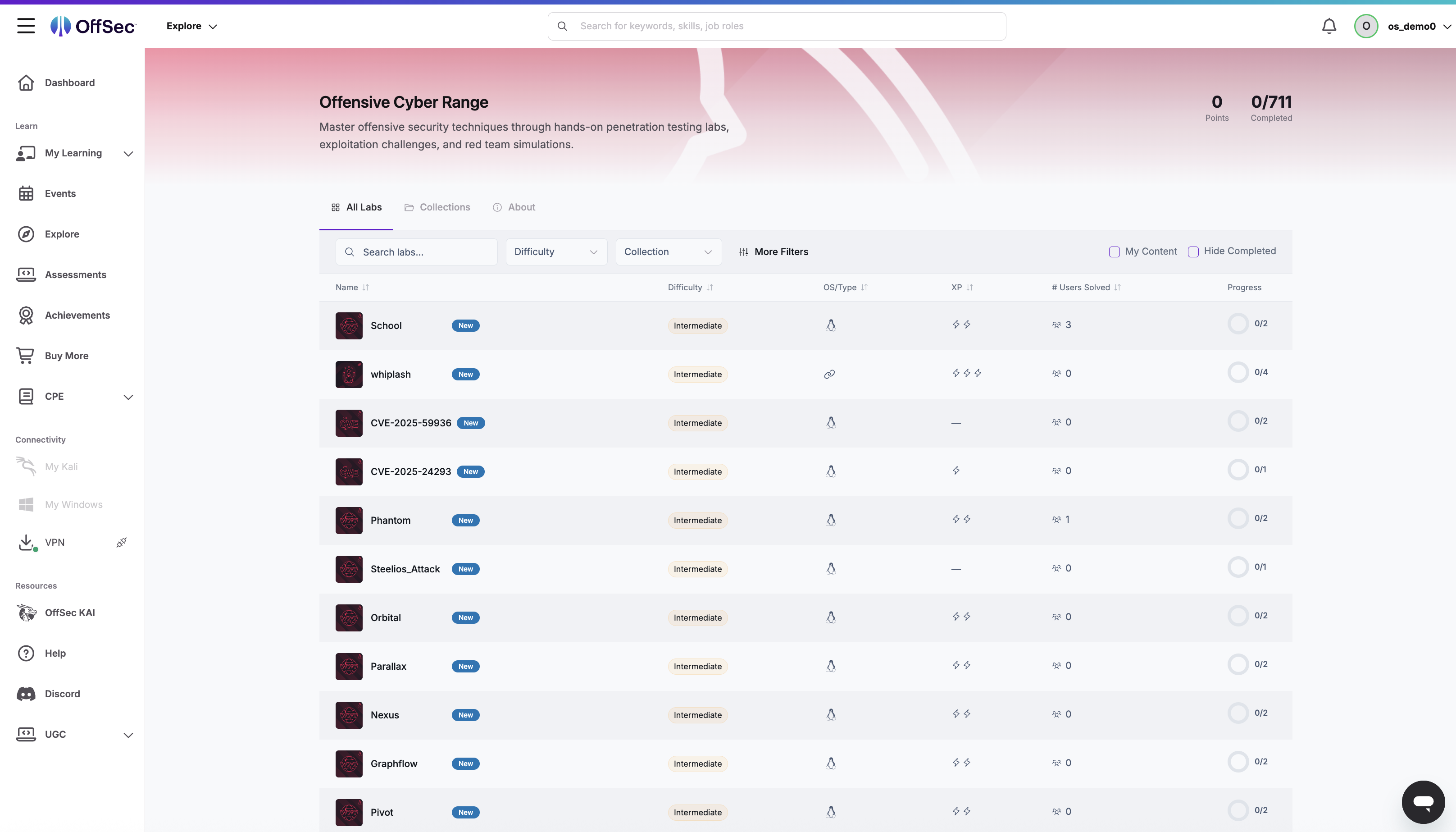Switch to the Collections tab
Image resolution: width=1456 pixels, height=832 pixels.
click(437, 207)
